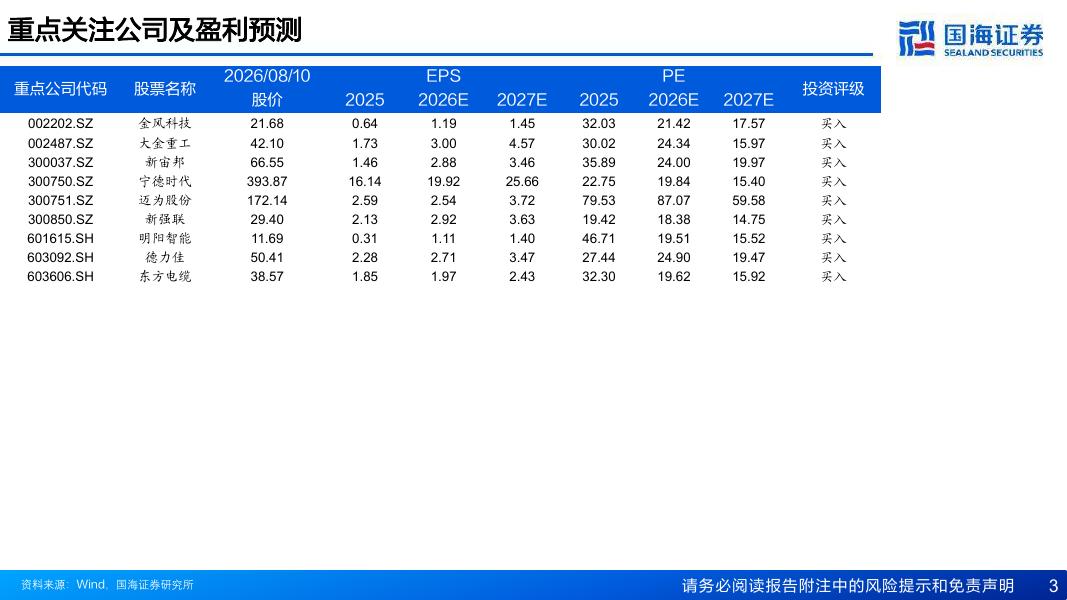Click PE value 79.53

[599, 201]
